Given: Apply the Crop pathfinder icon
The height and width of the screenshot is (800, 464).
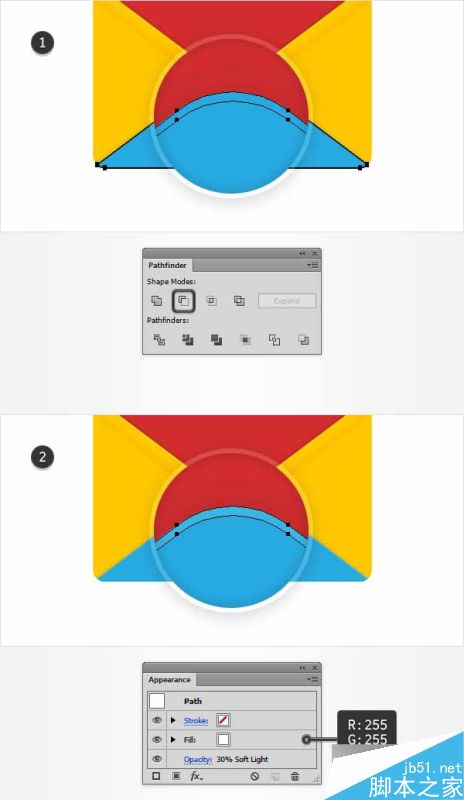Looking at the screenshot, I should click(246, 340).
